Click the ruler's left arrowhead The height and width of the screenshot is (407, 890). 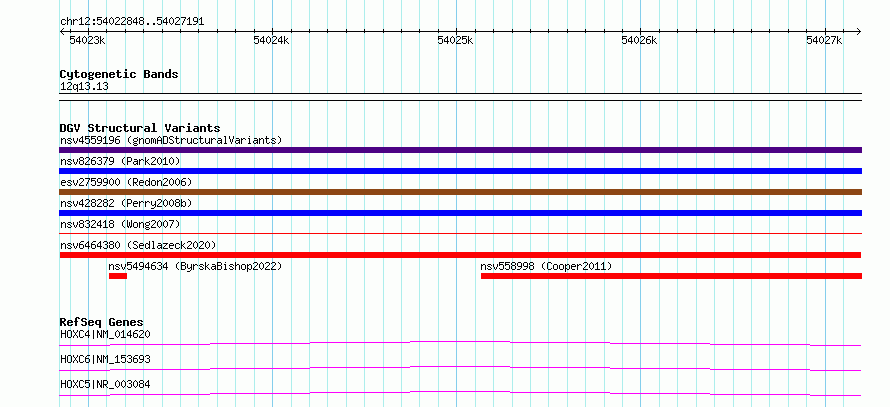pos(62,32)
